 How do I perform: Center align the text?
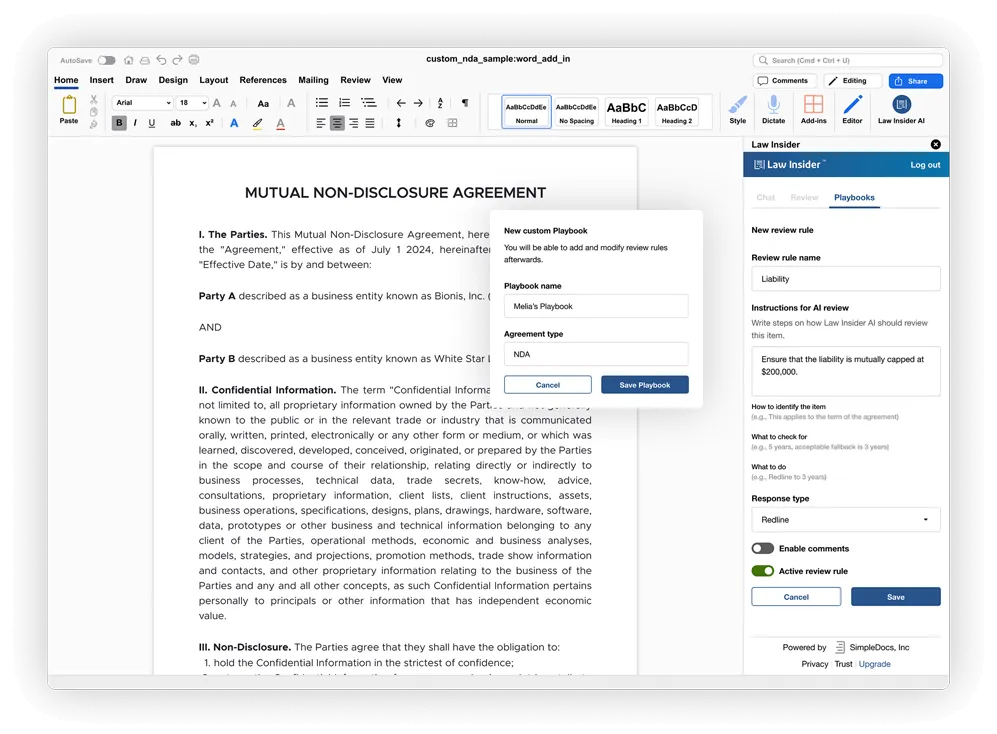[x=337, y=123]
